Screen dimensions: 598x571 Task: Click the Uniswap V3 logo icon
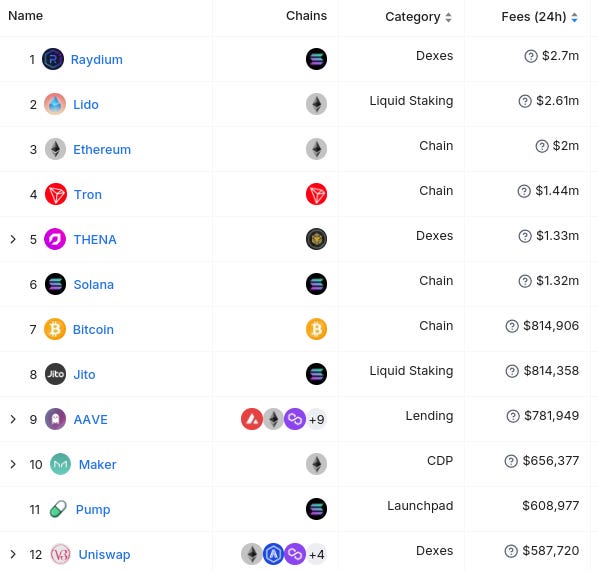click(60, 554)
